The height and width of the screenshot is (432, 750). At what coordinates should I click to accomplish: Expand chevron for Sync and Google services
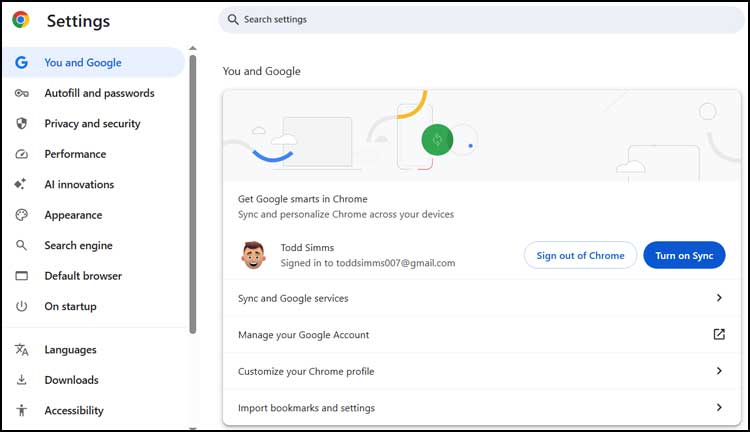[719, 298]
